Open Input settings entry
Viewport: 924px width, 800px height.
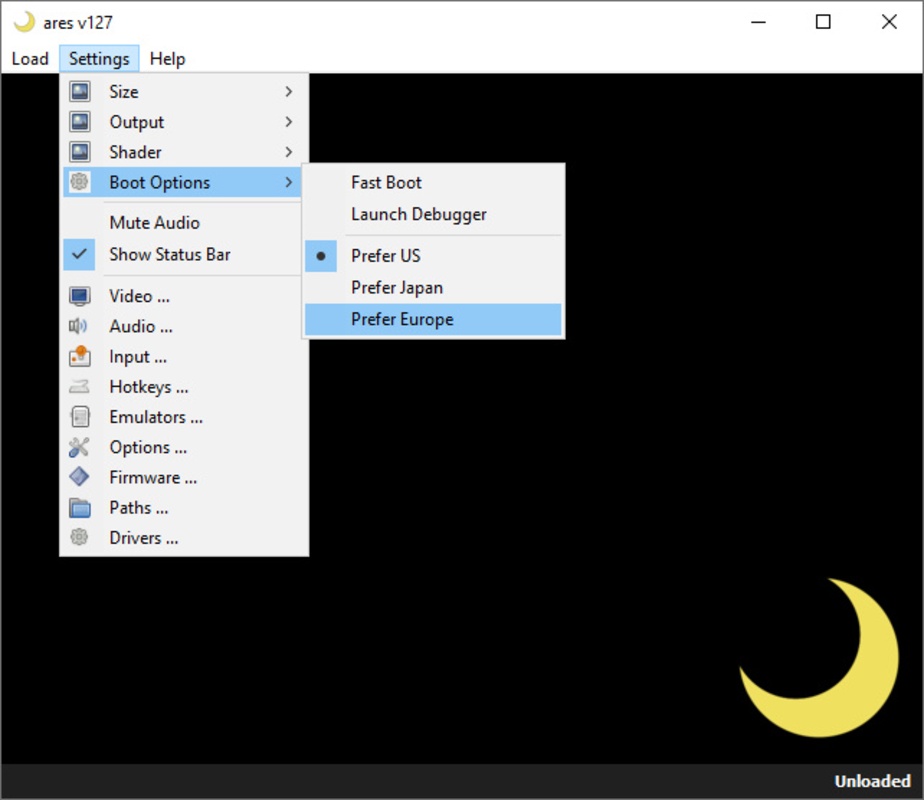[x=184, y=356]
